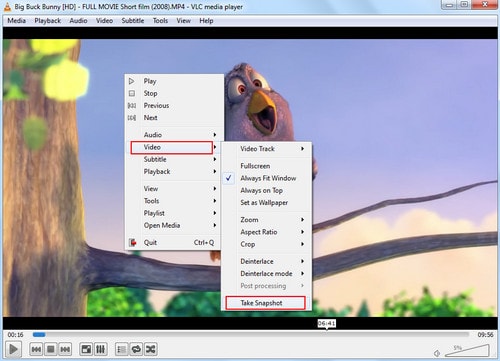The height and width of the screenshot is (361, 500).
Task: Expand the Open Media submenu
Action: click(x=174, y=225)
